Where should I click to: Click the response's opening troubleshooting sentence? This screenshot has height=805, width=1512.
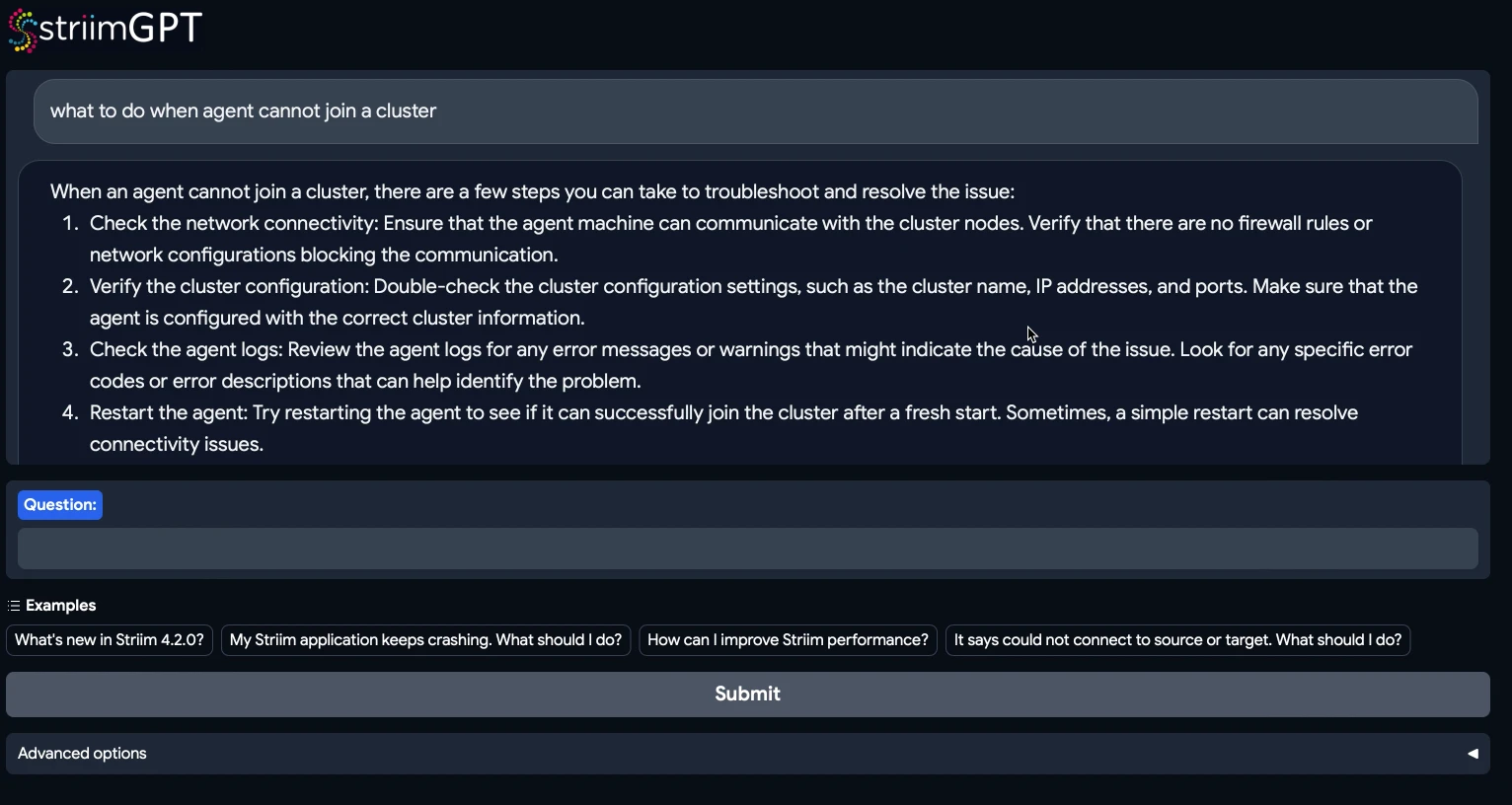pos(532,192)
